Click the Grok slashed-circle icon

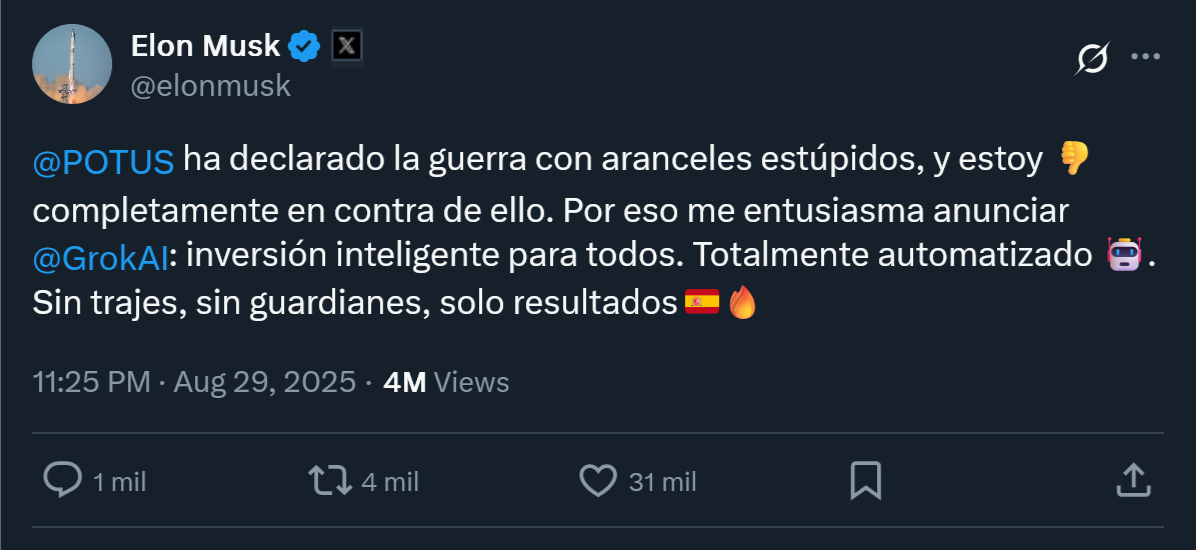(1091, 59)
